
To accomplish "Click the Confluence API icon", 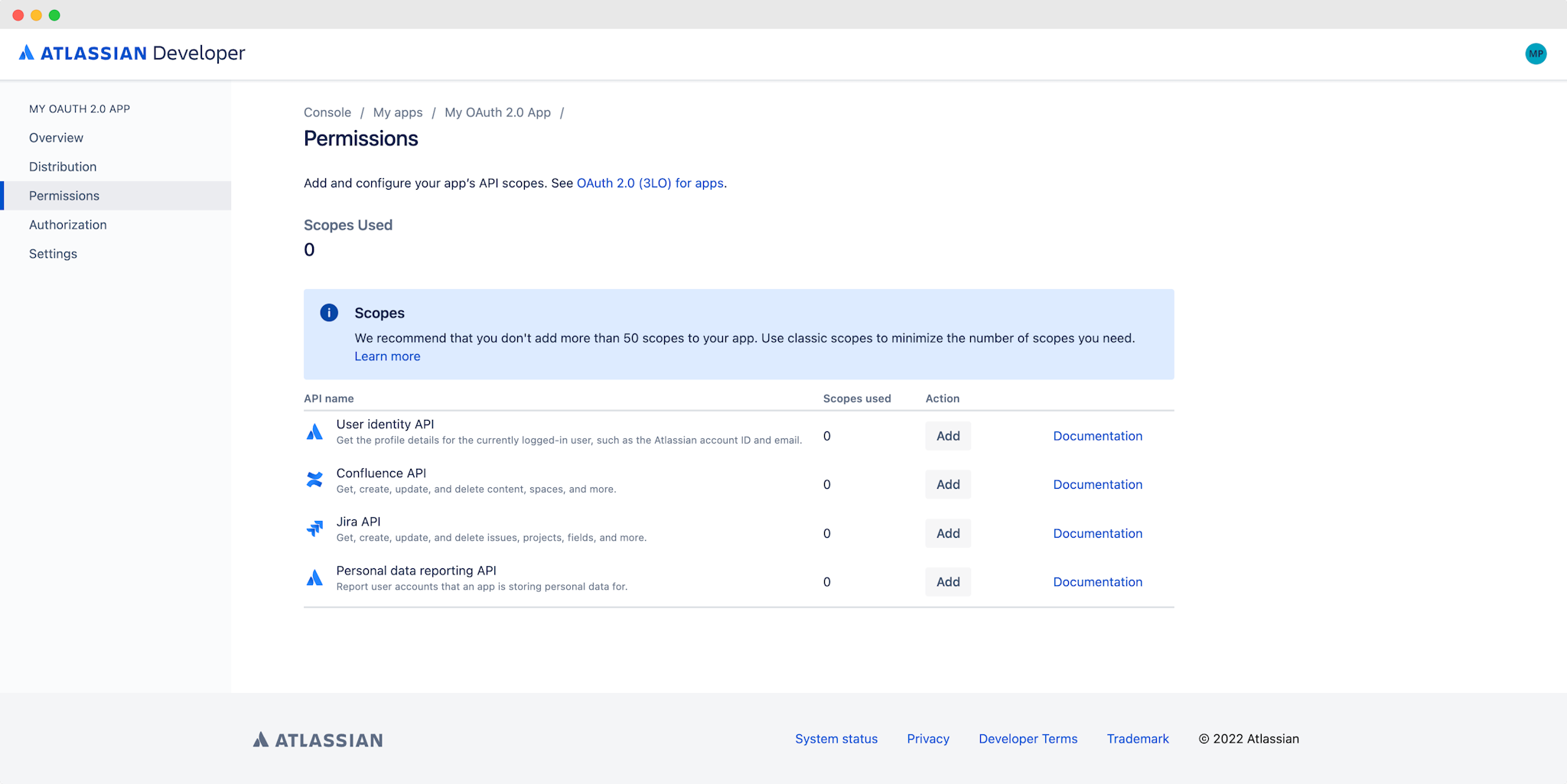I will click(x=314, y=480).
